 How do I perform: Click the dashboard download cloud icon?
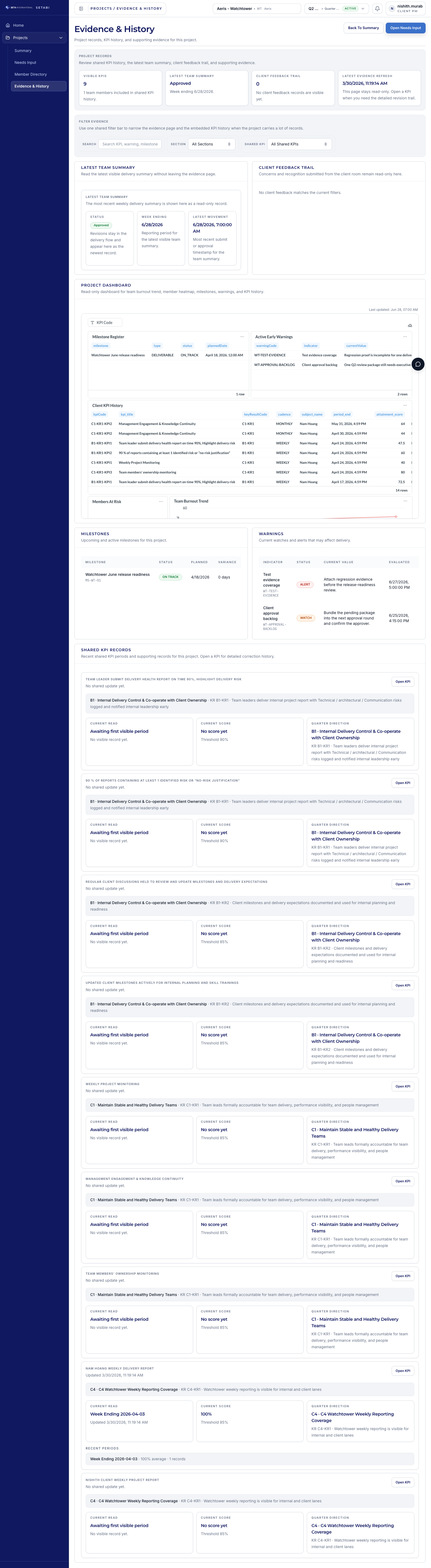[x=410, y=326]
